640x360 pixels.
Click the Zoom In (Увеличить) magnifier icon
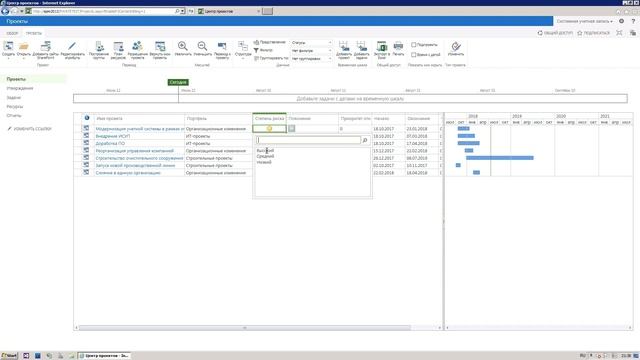click(x=183, y=48)
